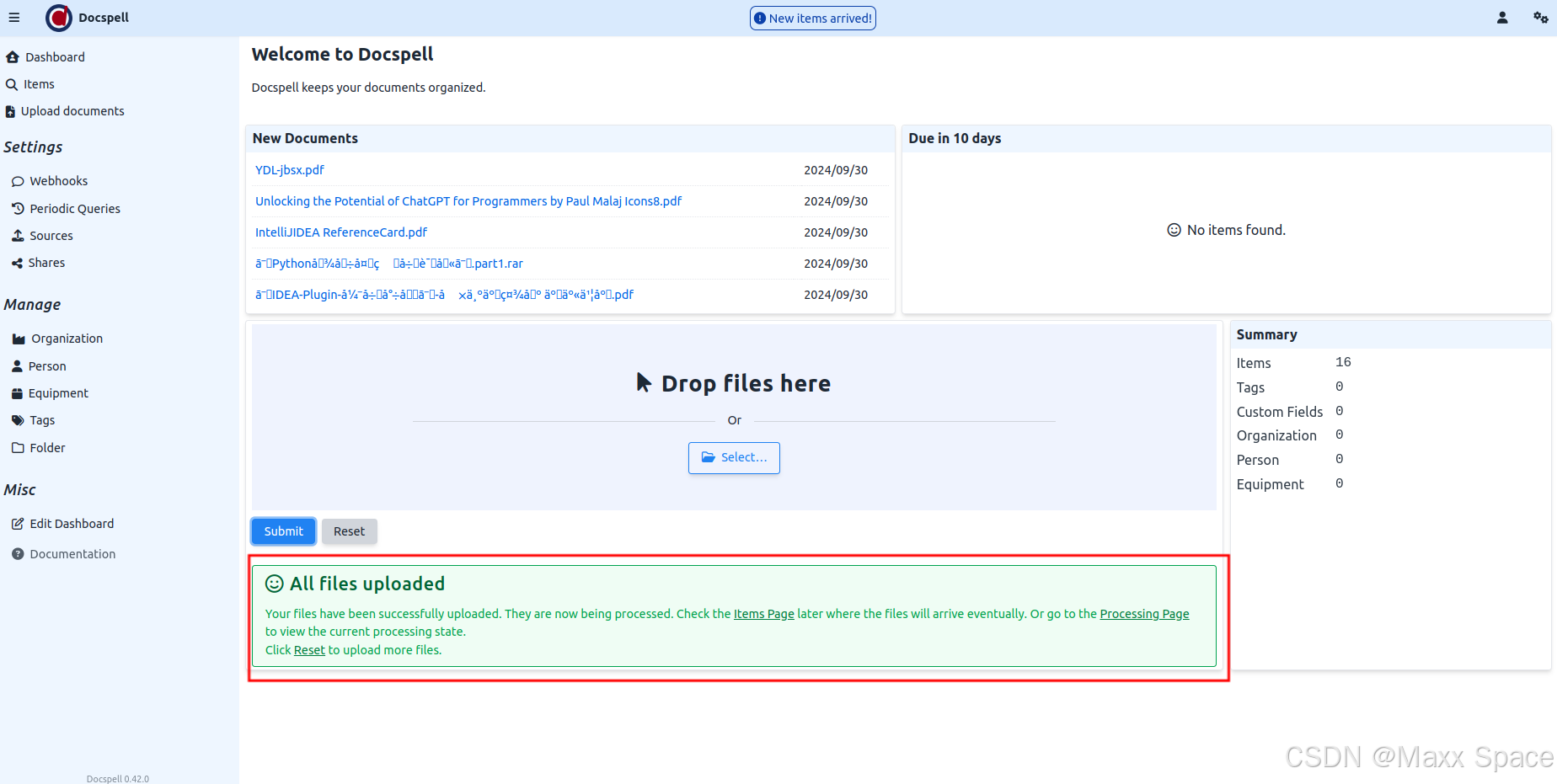Click the Tags icon in sidebar

click(18, 420)
